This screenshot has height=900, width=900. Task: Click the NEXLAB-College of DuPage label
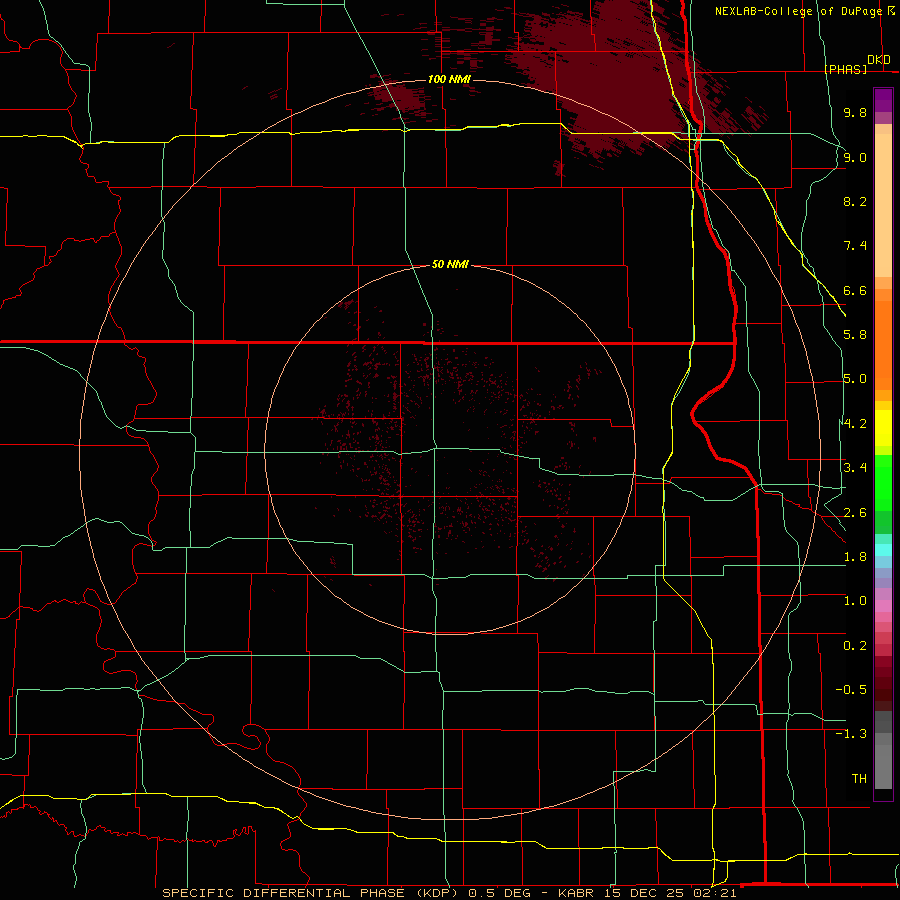pyautogui.click(x=798, y=11)
